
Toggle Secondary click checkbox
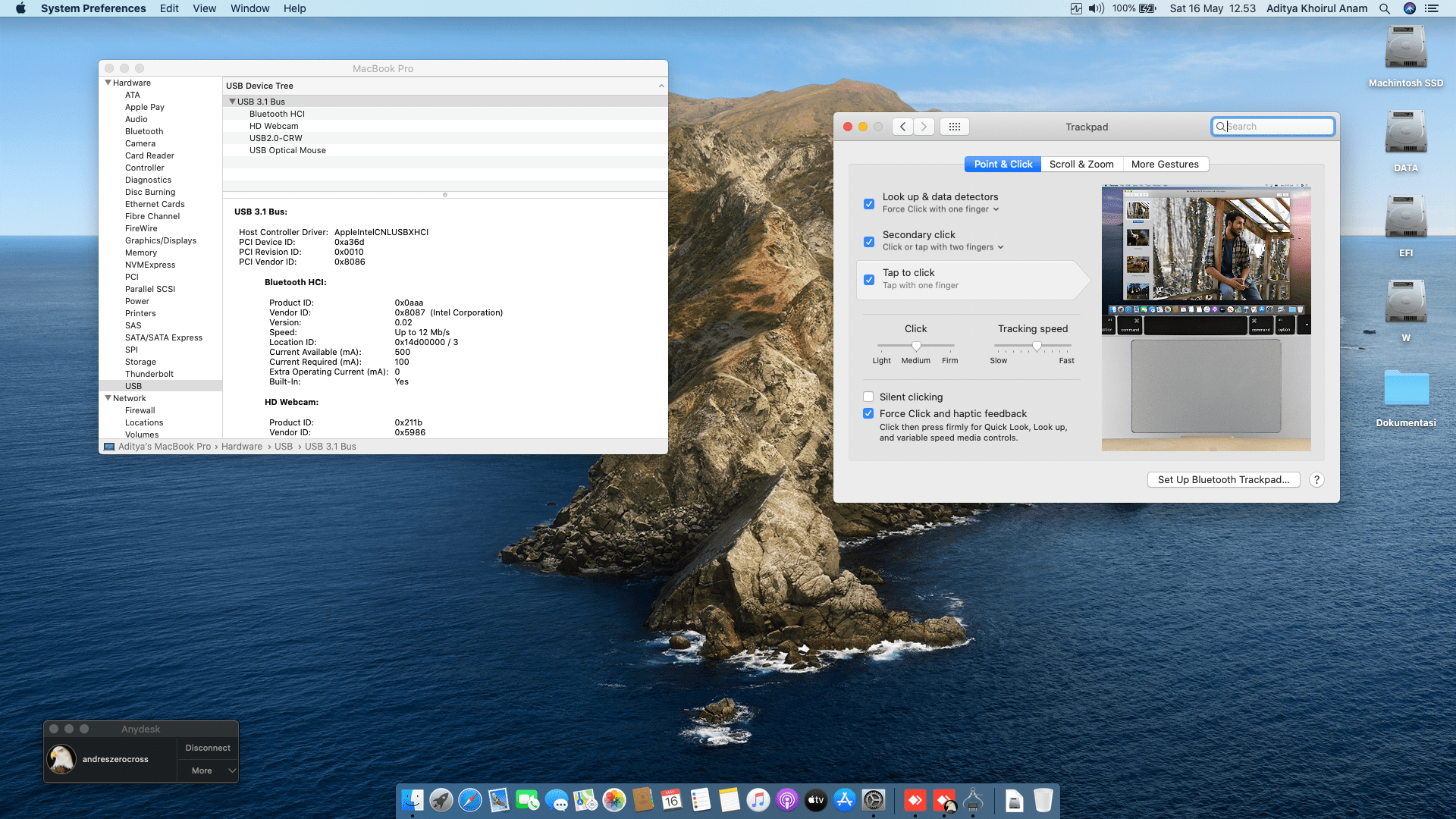[869, 242]
